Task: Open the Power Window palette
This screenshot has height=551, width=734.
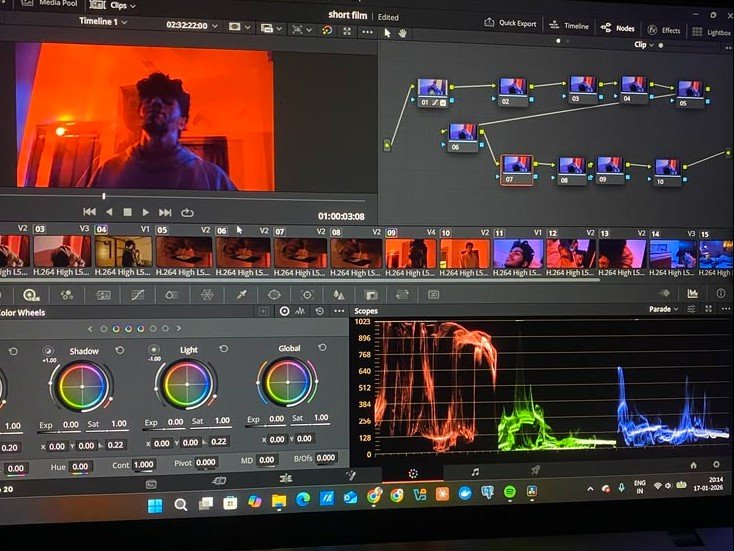Action: coord(274,294)
